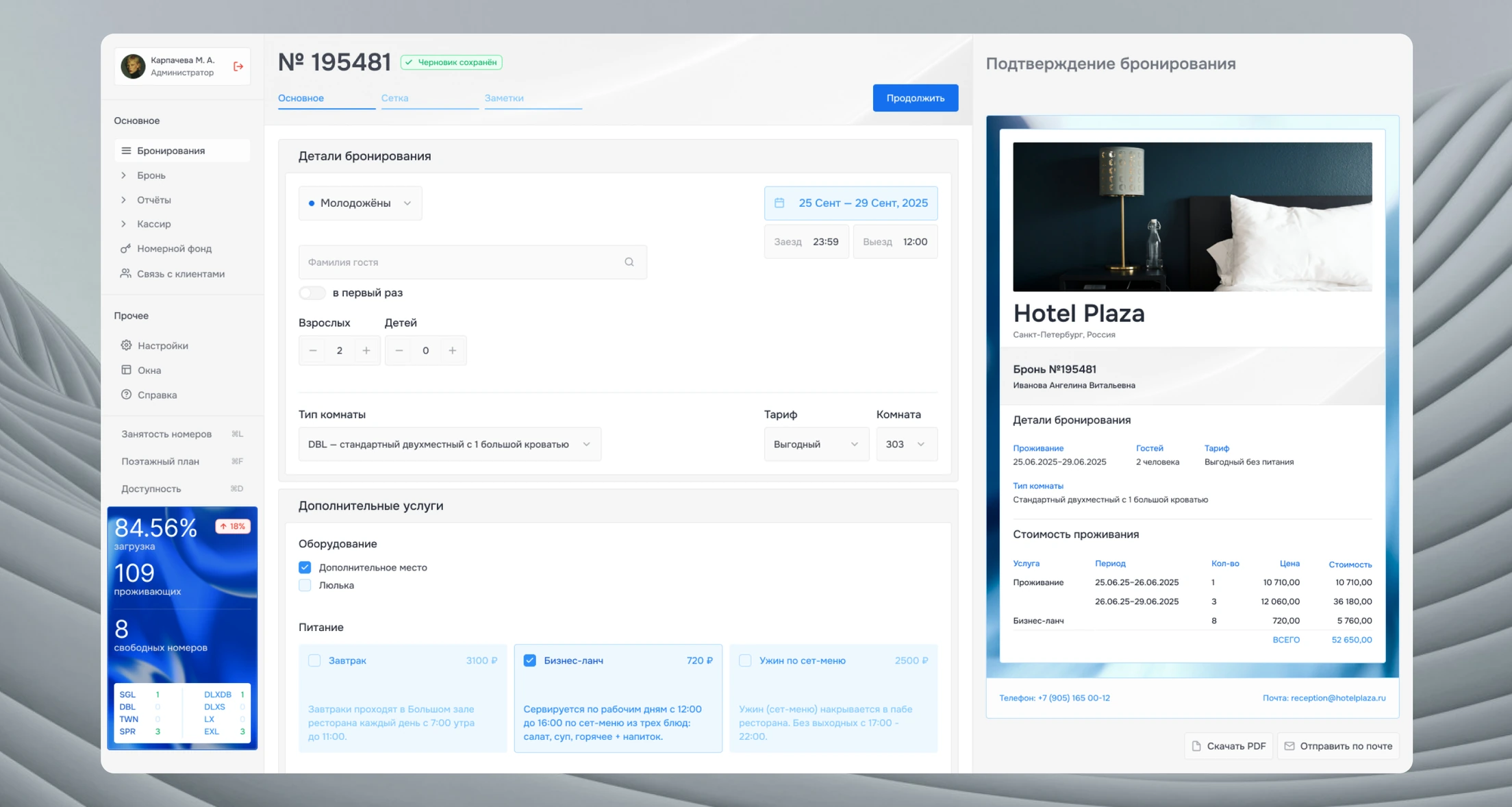Open the Молодожёны guest category dropdown
This screenshot has height=807, width=1512.
coord(360,203)
